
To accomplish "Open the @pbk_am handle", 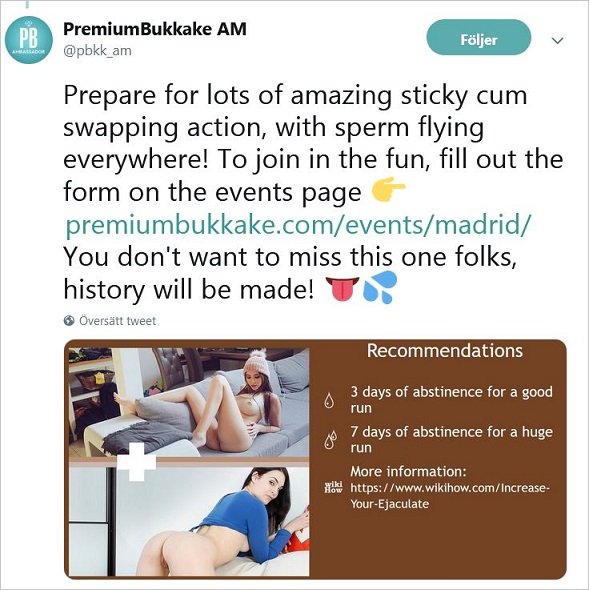I will [97, 50].
